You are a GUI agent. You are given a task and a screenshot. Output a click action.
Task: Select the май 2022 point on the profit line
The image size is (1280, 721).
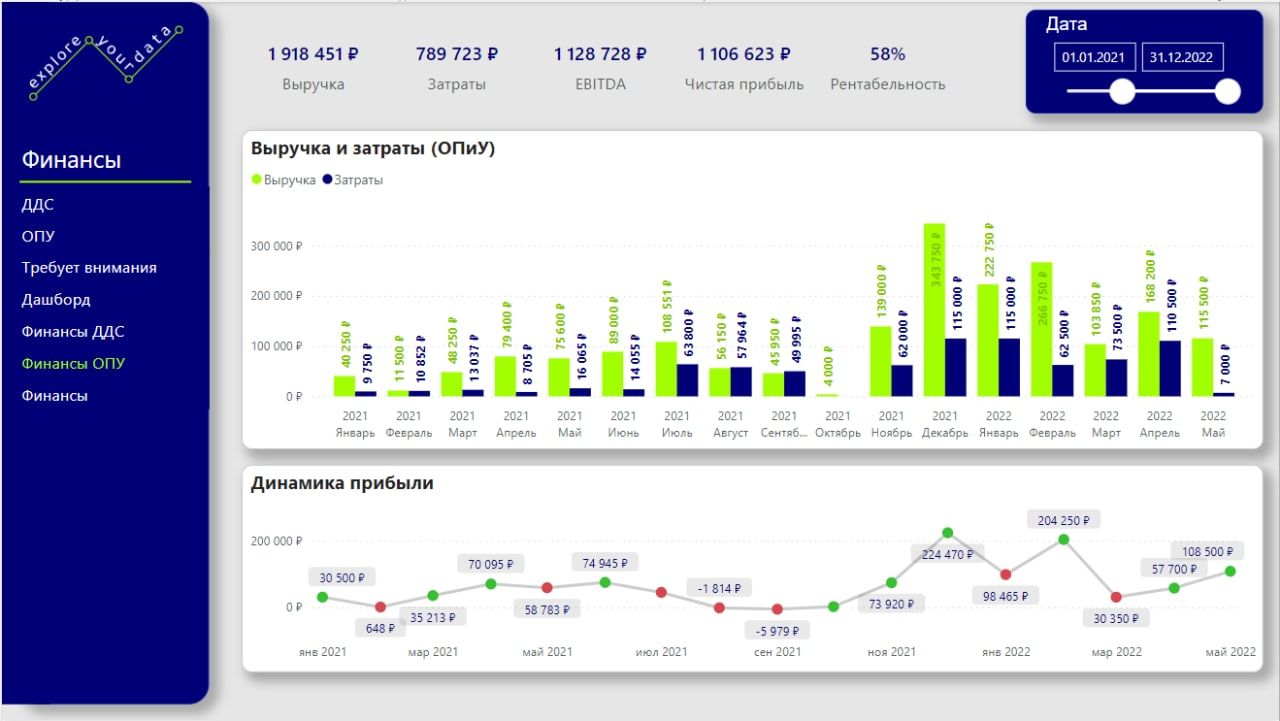coord(1231,573)
